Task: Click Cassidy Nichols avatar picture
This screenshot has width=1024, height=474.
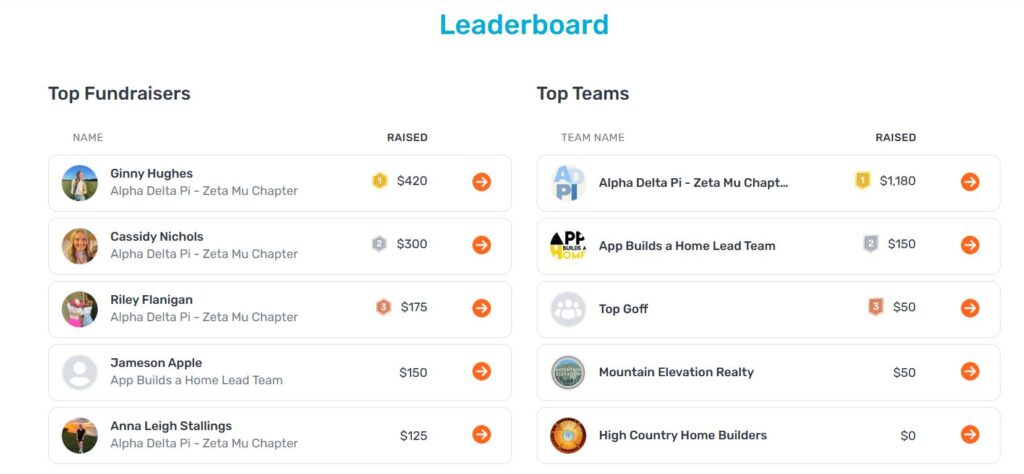Action: point(80,246)
